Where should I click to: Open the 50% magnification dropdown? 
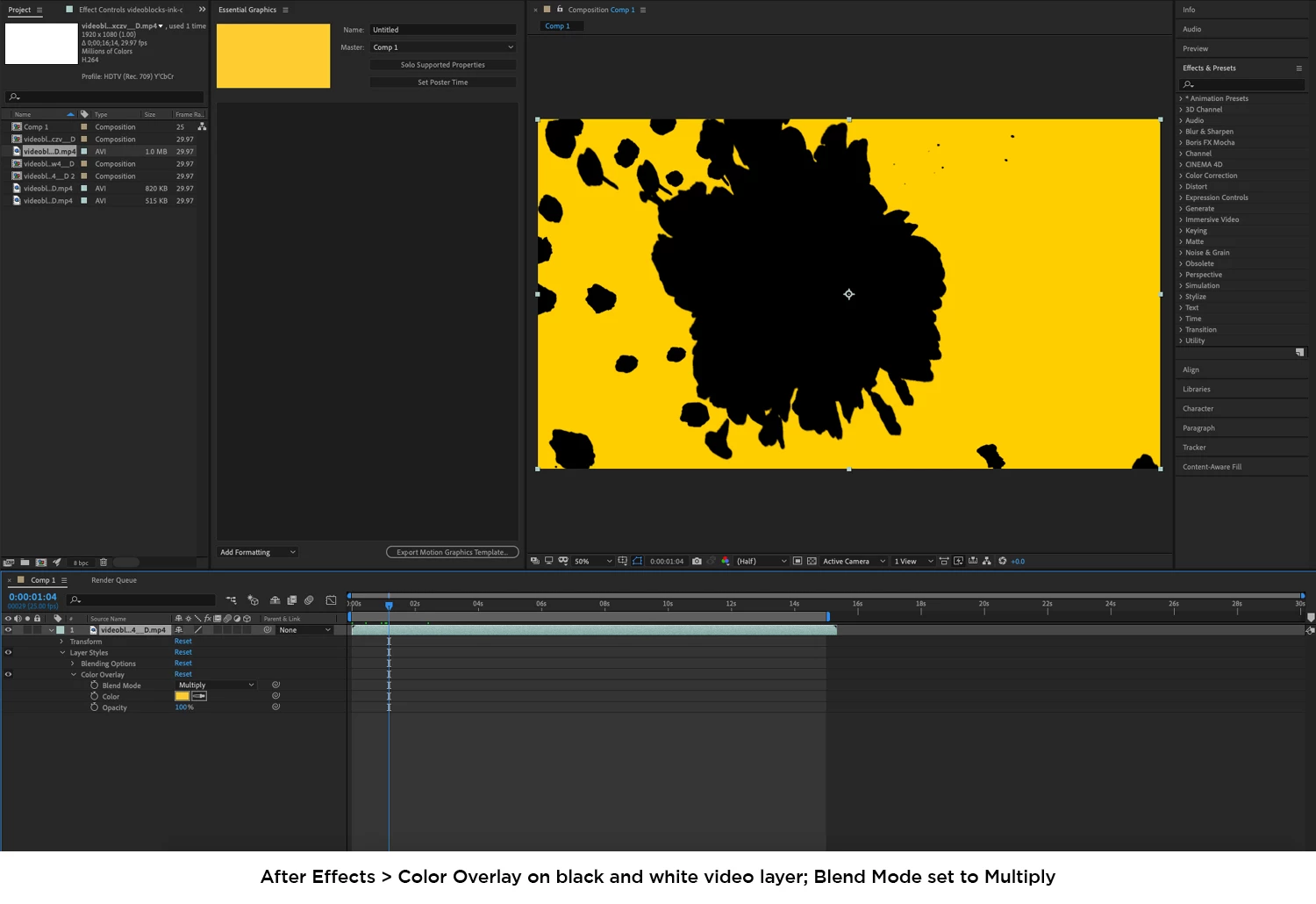coord(593,561)
